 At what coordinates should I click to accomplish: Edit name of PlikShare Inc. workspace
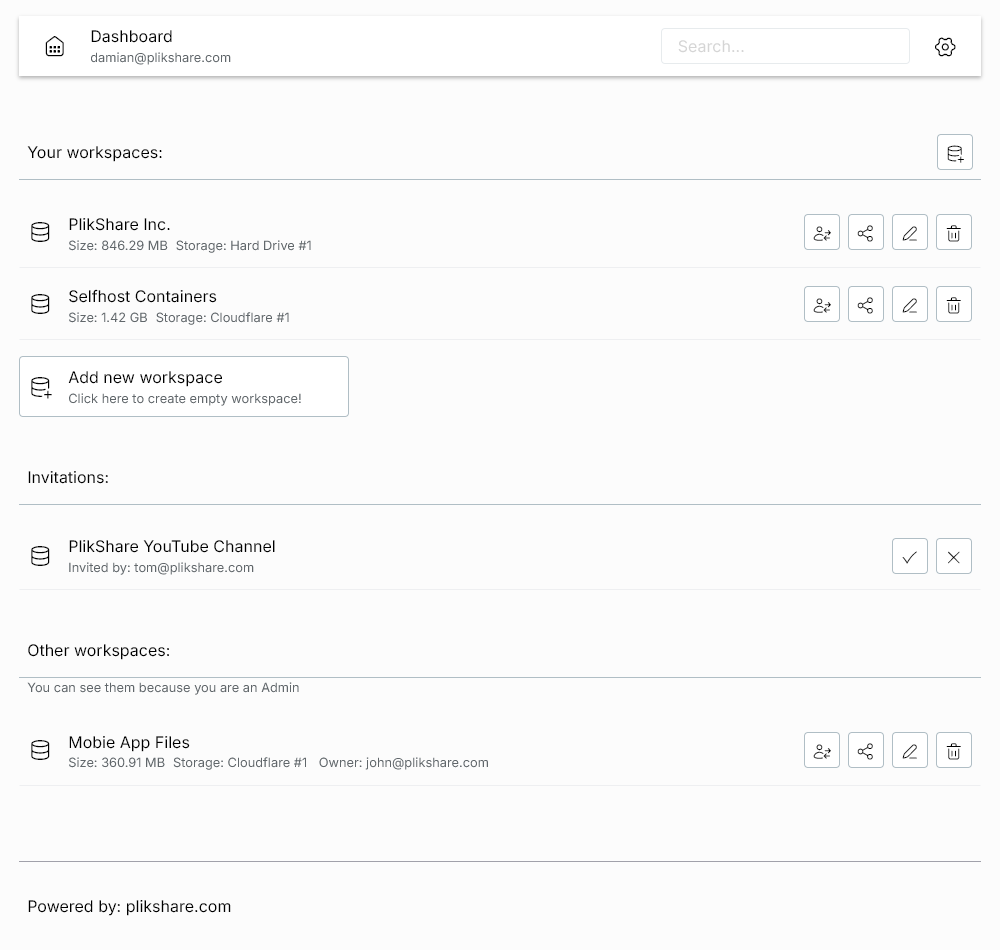point(909,232)
